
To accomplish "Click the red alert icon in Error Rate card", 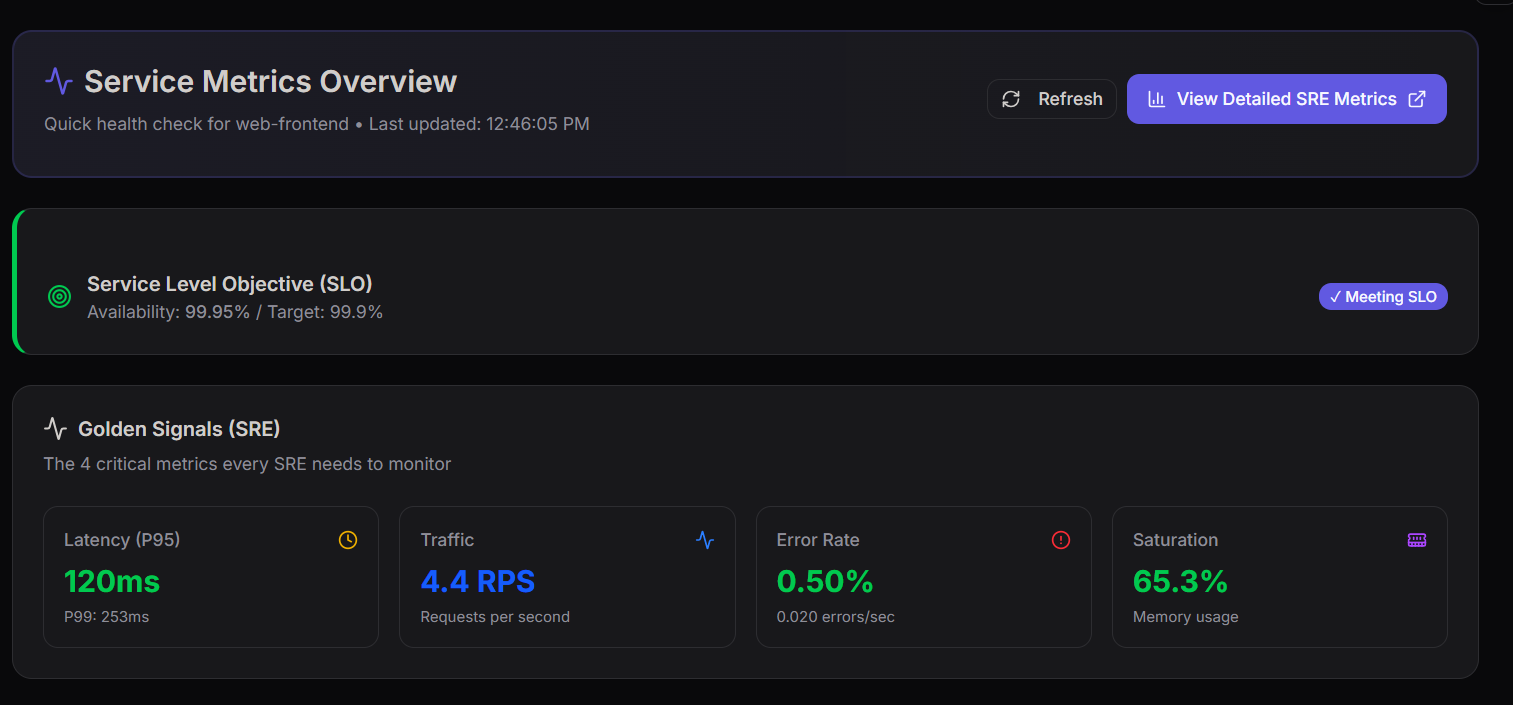I will pos(1061,540).
